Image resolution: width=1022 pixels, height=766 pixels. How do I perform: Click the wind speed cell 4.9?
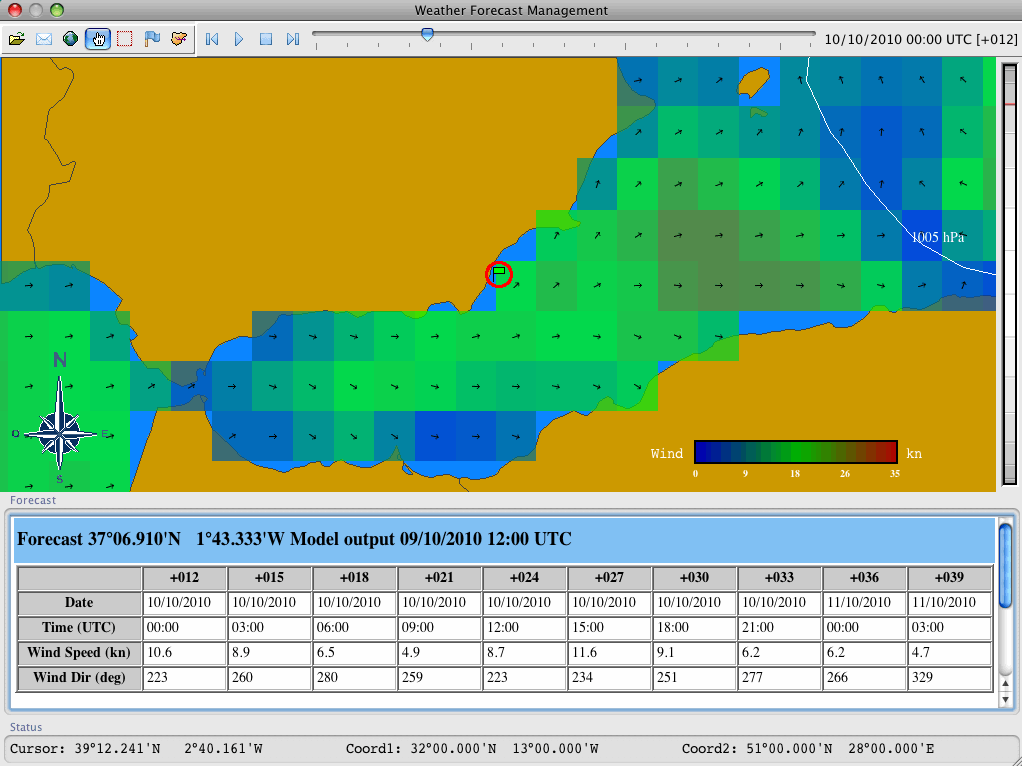[x=439, y=653]
